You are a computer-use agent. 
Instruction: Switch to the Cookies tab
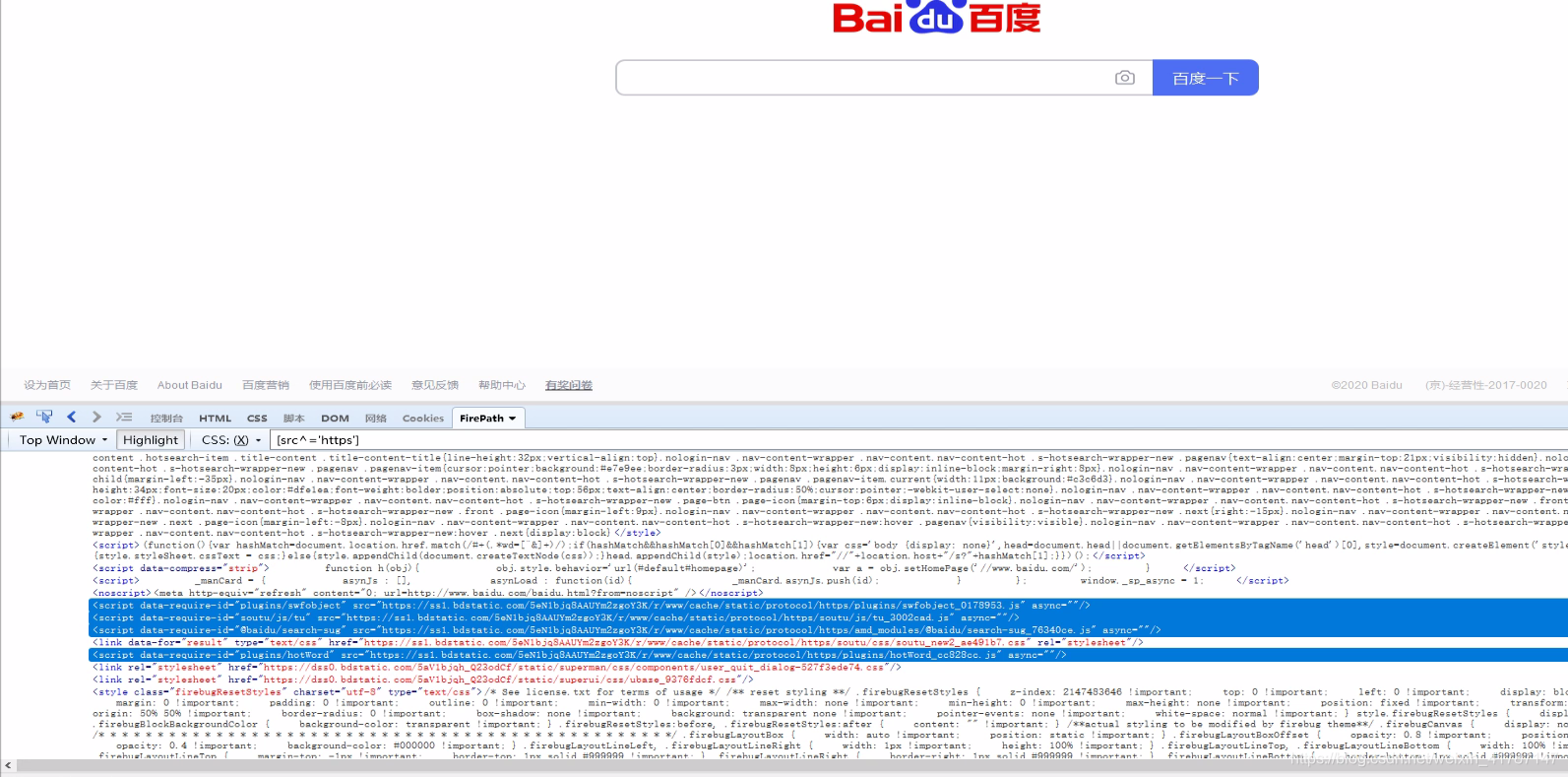click(x=423, y=419)
